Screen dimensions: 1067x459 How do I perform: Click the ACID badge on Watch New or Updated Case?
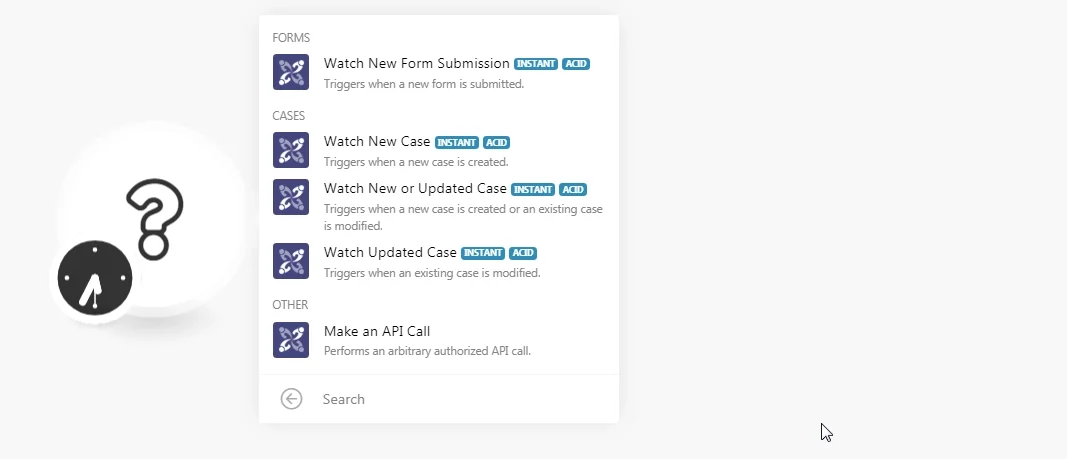(x=573, y=190)
